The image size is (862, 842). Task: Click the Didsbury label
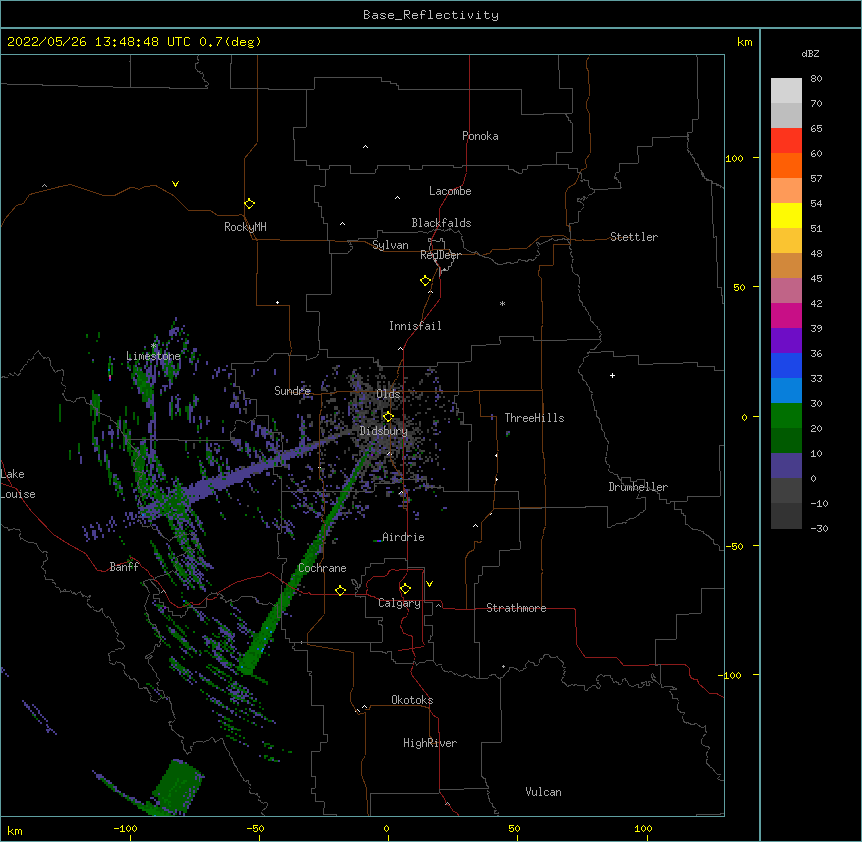(x=383, y=431)
